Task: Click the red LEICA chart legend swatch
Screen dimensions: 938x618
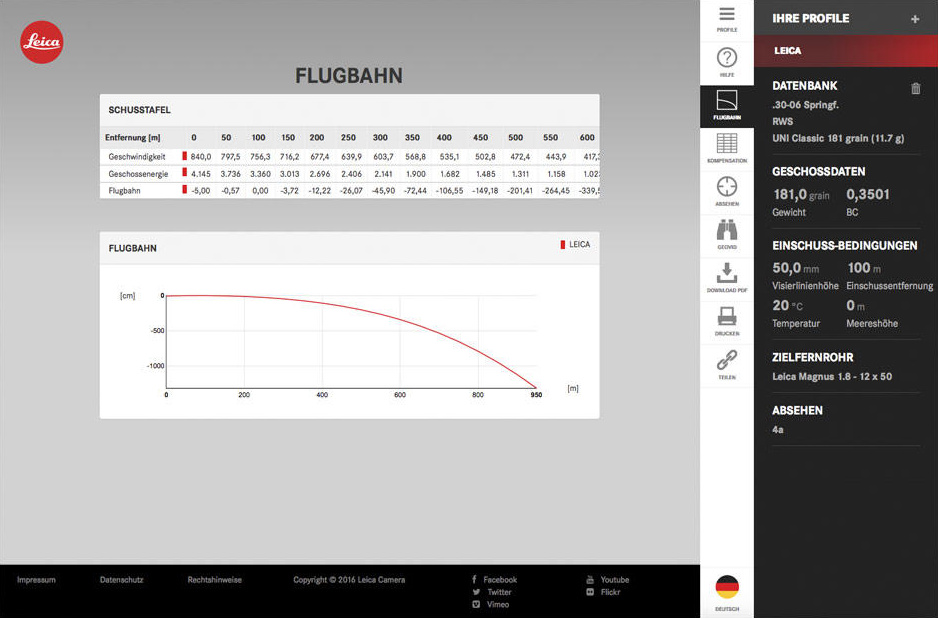Action: pos(562,245)
